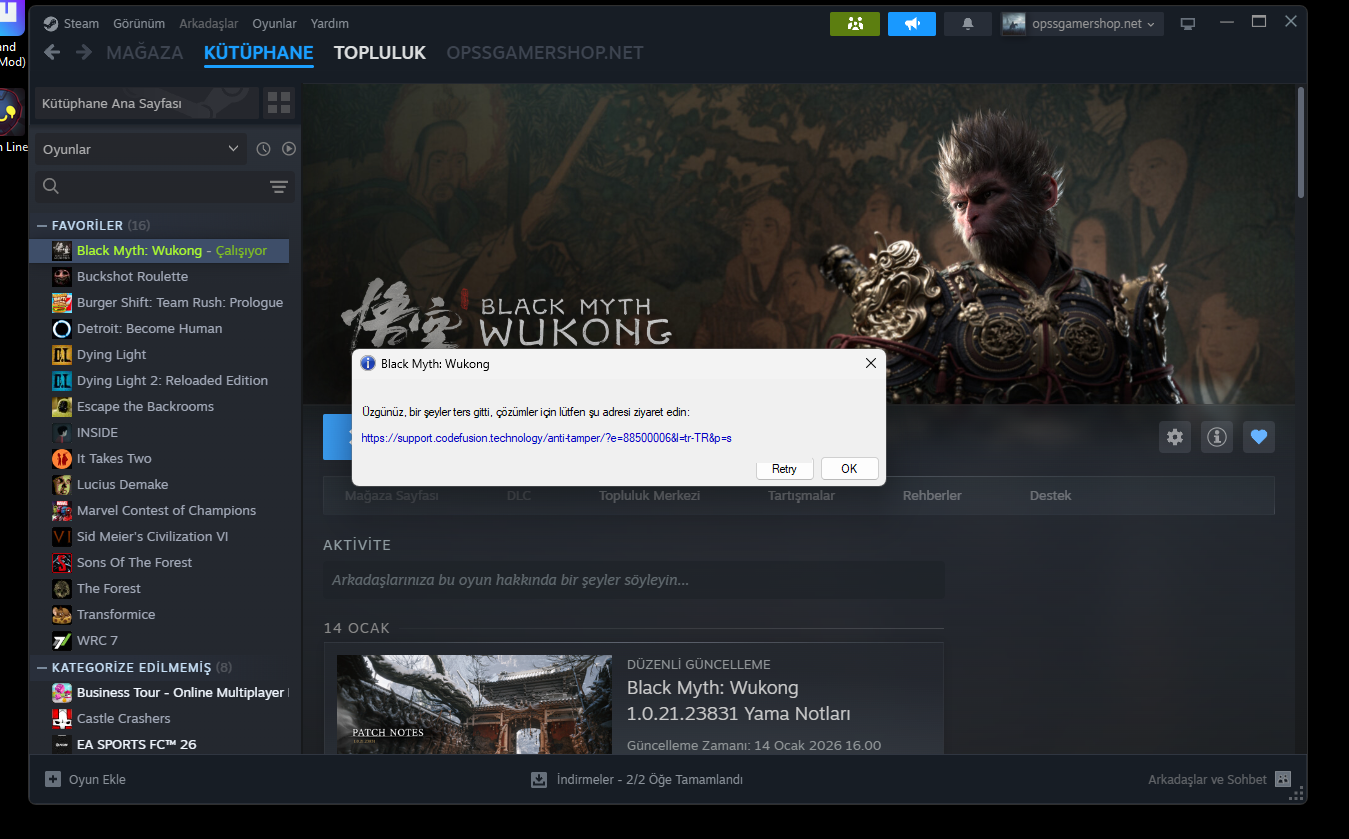Open the opssgamershop.net account dropdown
This screenshot has height=839, width=1349.
(x=1082, y=24)
